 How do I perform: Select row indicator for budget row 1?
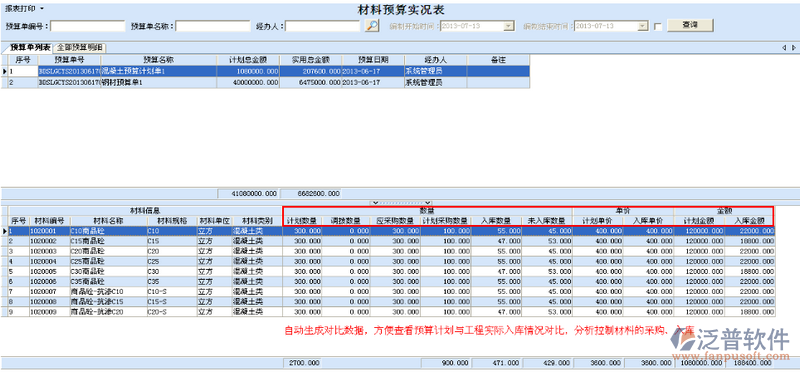pos(4,72)
